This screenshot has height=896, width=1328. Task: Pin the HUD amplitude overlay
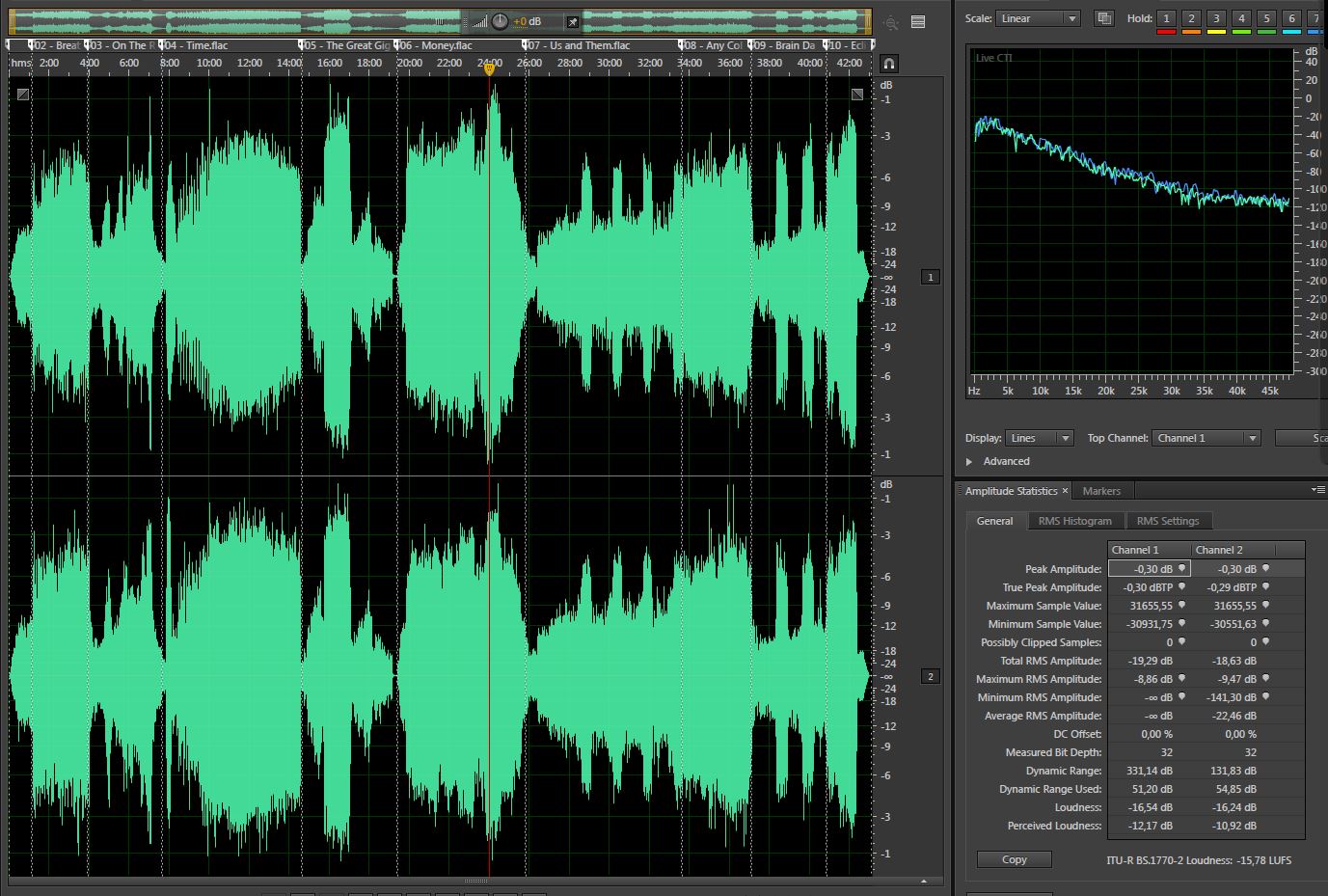[572, 21]
